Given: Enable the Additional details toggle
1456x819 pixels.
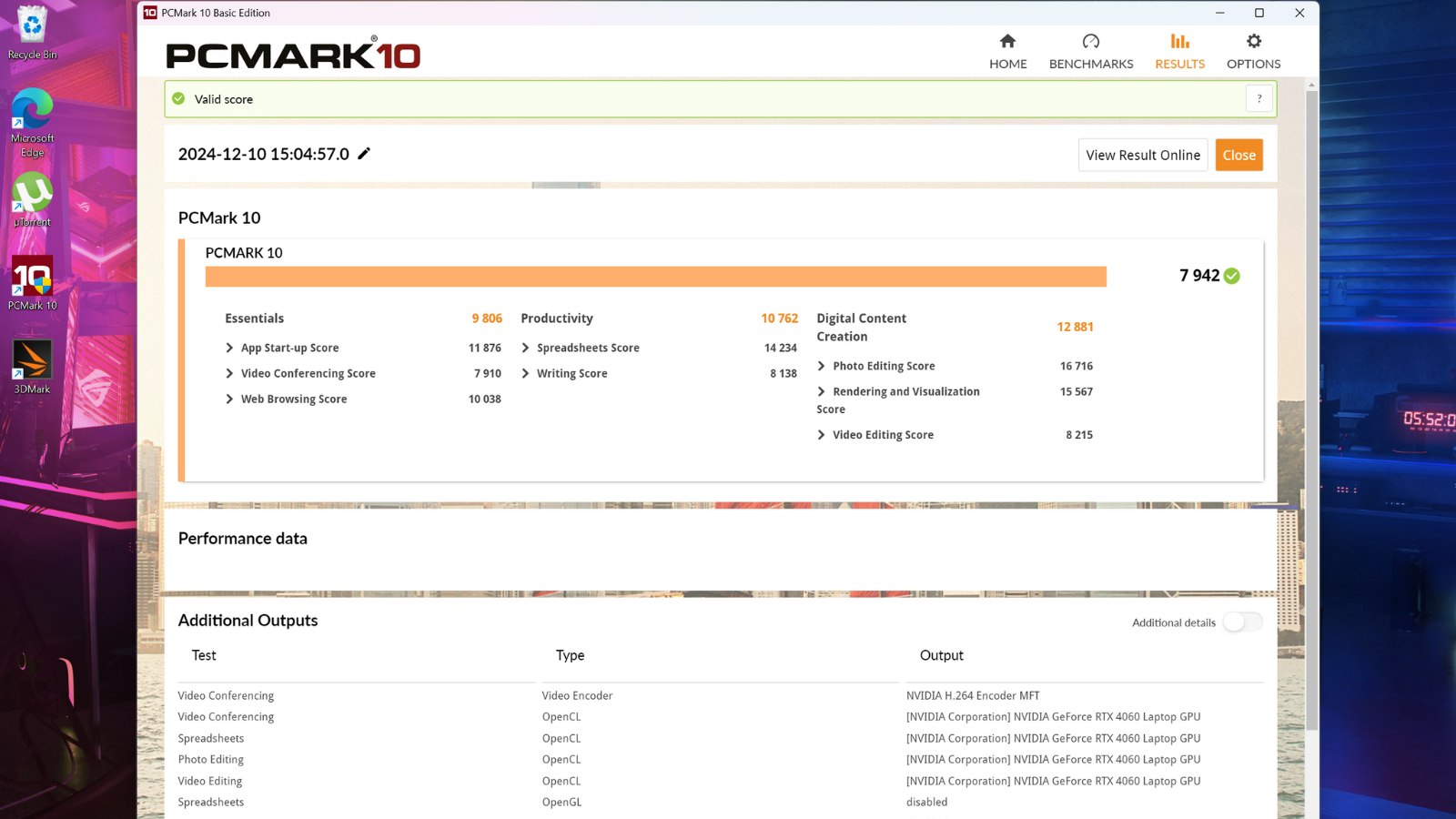Looking at the screenshot, I should click(1241, 622).
